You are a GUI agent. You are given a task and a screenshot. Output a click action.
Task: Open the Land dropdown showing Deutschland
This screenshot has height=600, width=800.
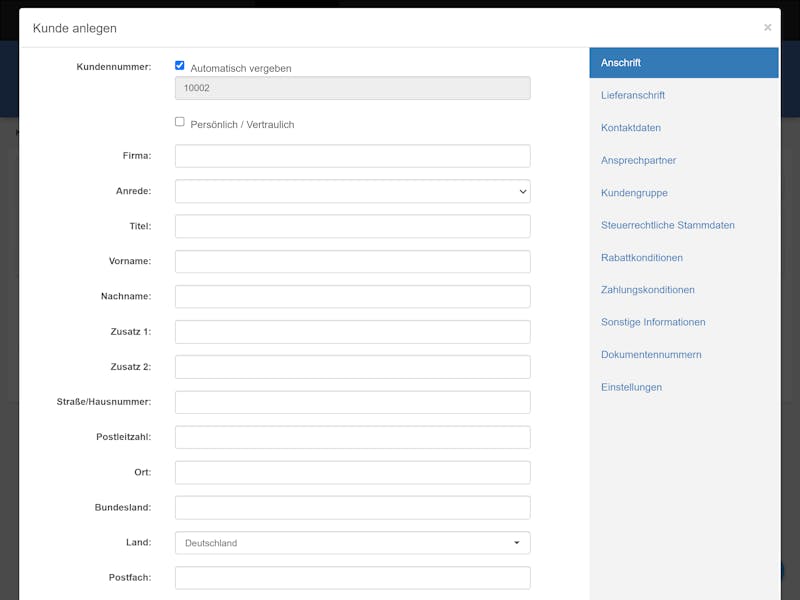[353, 543]
